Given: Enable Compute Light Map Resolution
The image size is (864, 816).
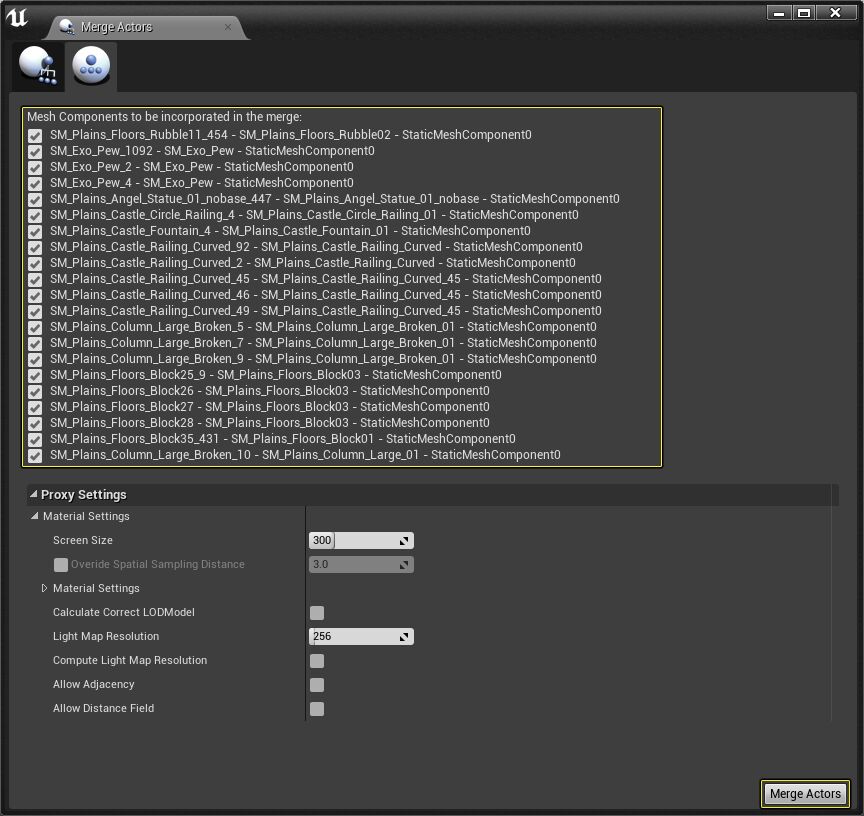Looking at the screenshot, I should 317,661.
